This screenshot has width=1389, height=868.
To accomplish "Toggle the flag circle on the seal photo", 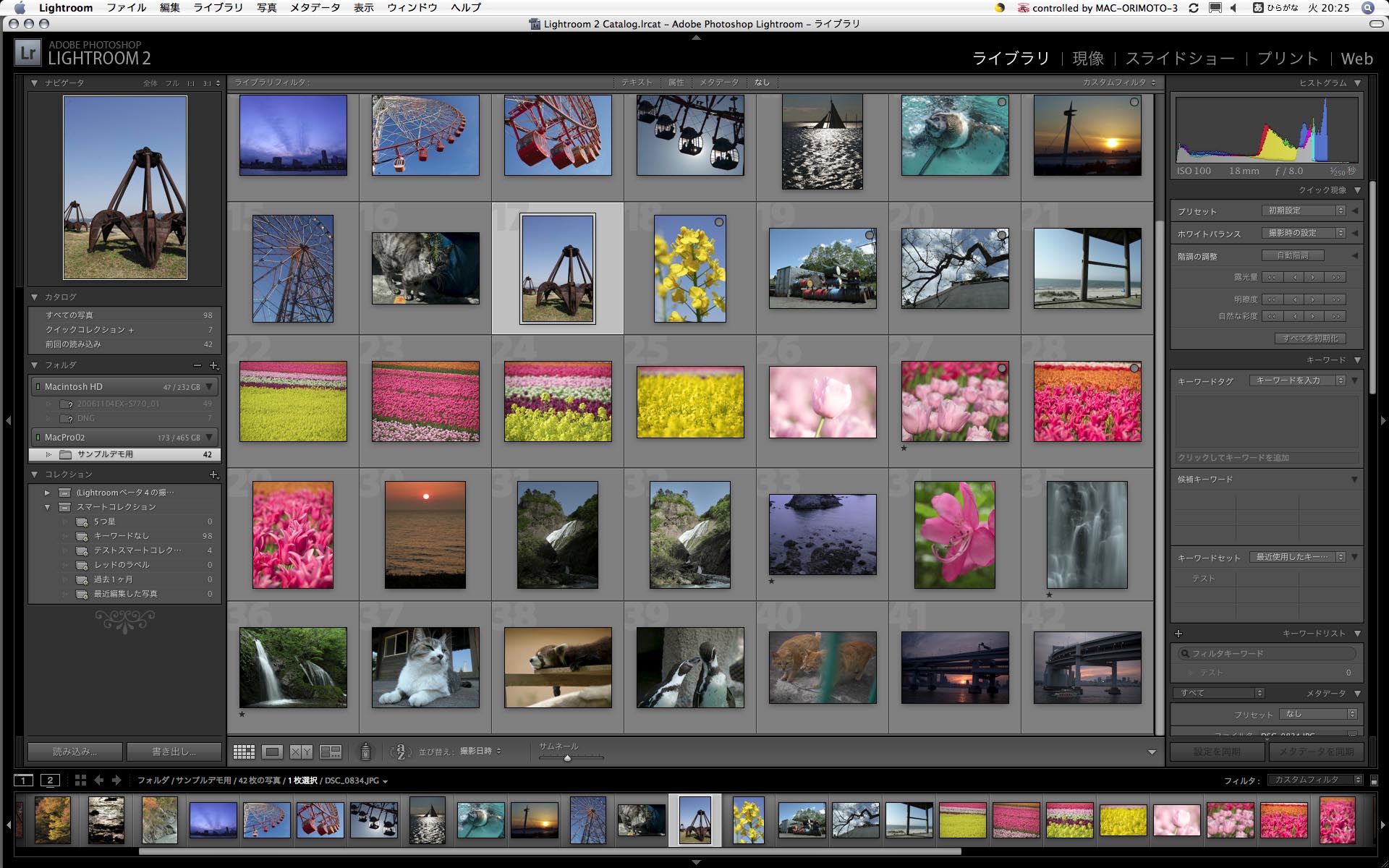I will (x=1001, y=102).
